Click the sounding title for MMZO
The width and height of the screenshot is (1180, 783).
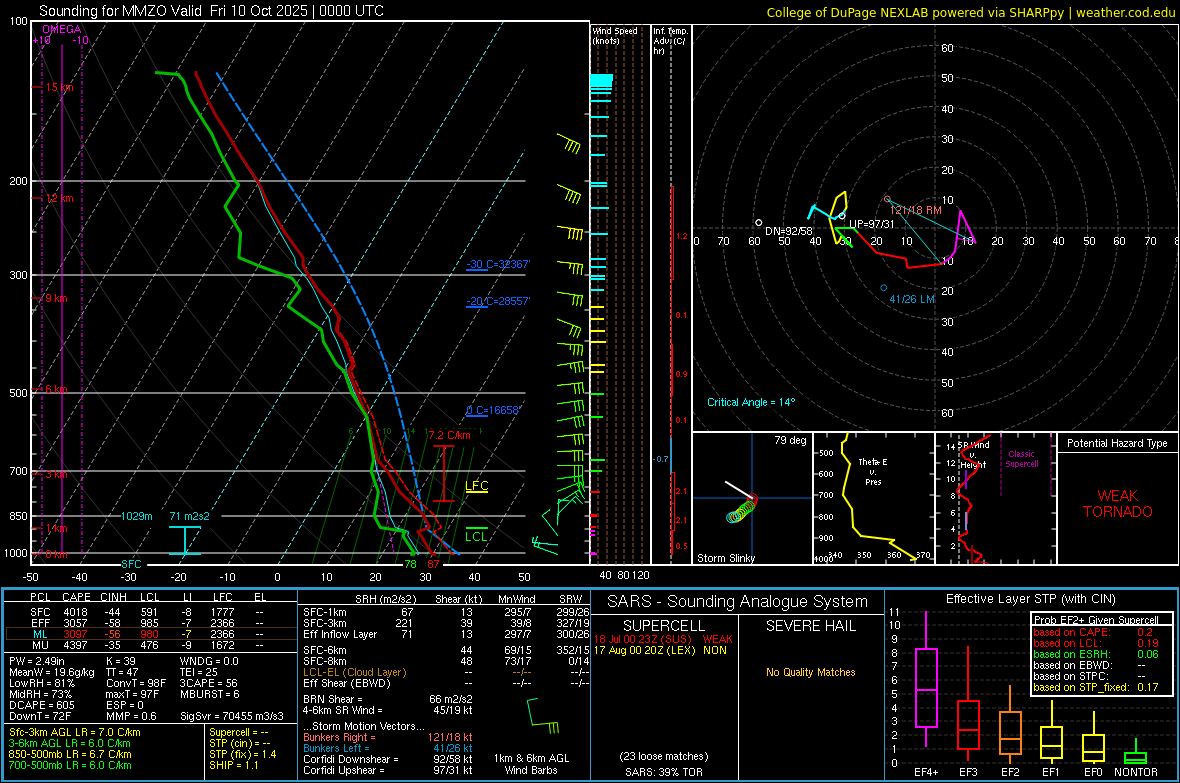click(x=211, y=11)
